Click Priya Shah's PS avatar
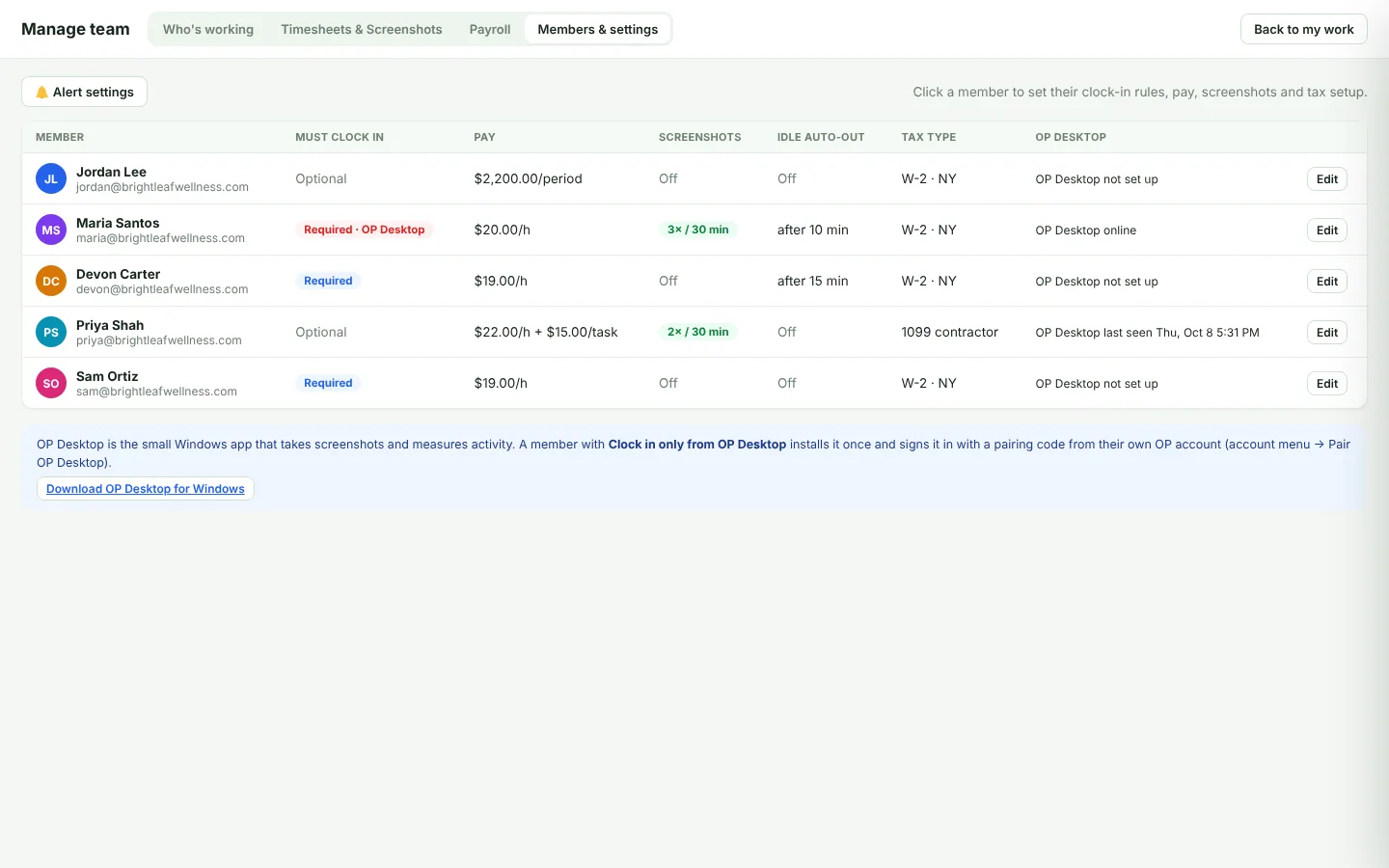The width and height of the screenshot is (1389, 868). click(x=51, y=332)
